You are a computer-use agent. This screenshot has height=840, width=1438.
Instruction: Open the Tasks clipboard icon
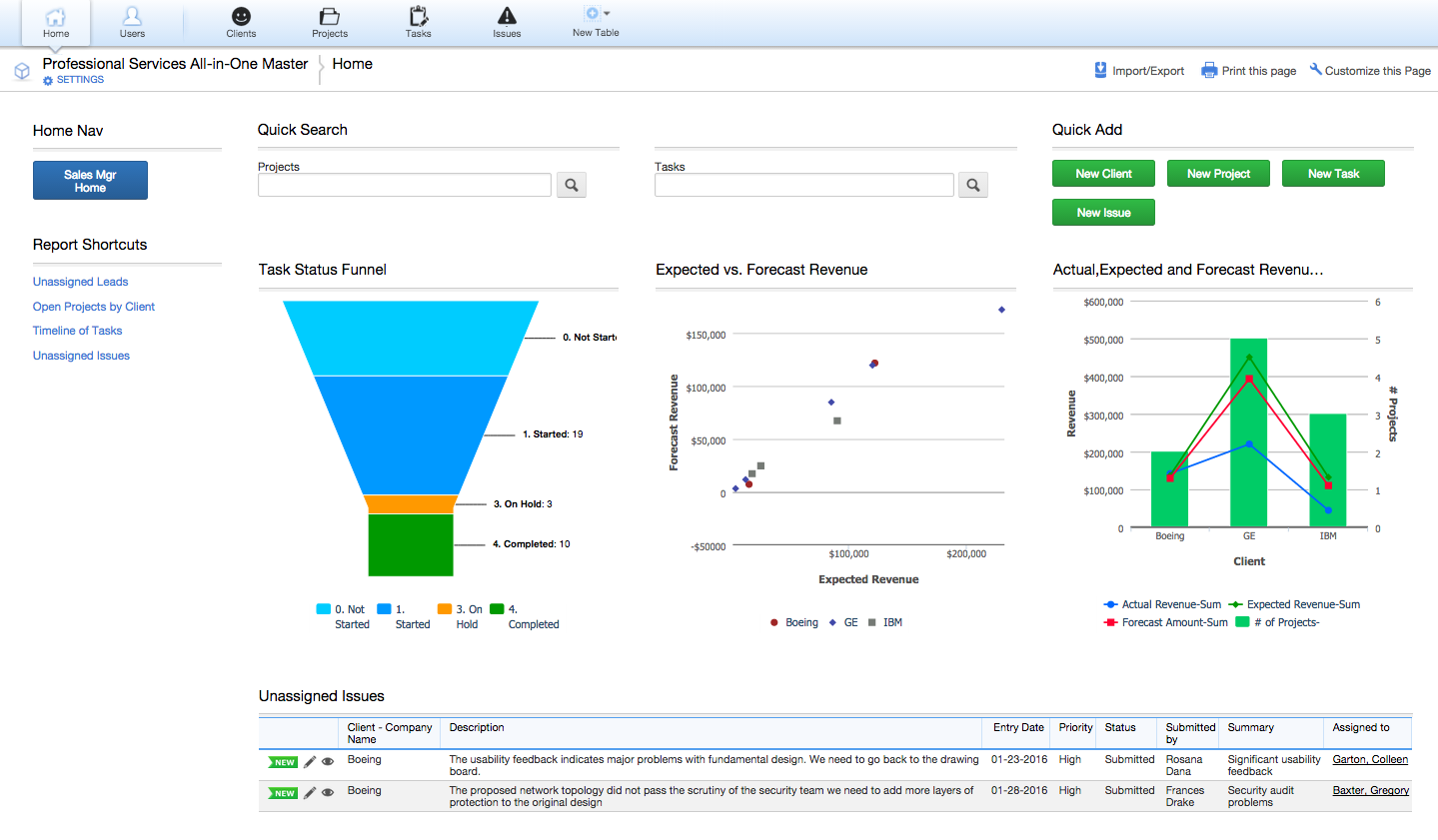tap(419, 16)
